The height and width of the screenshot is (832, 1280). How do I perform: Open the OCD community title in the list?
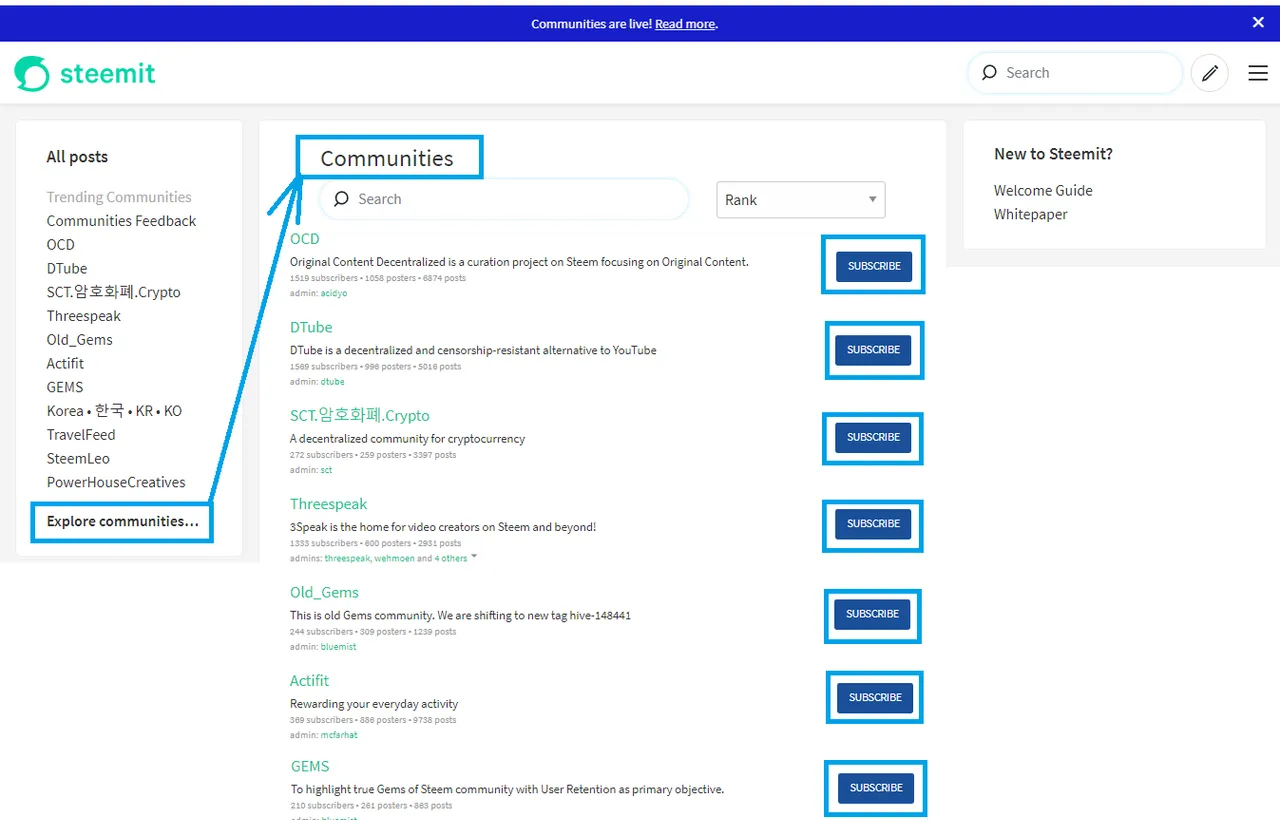pyautogui.click(x=305, y=239)
